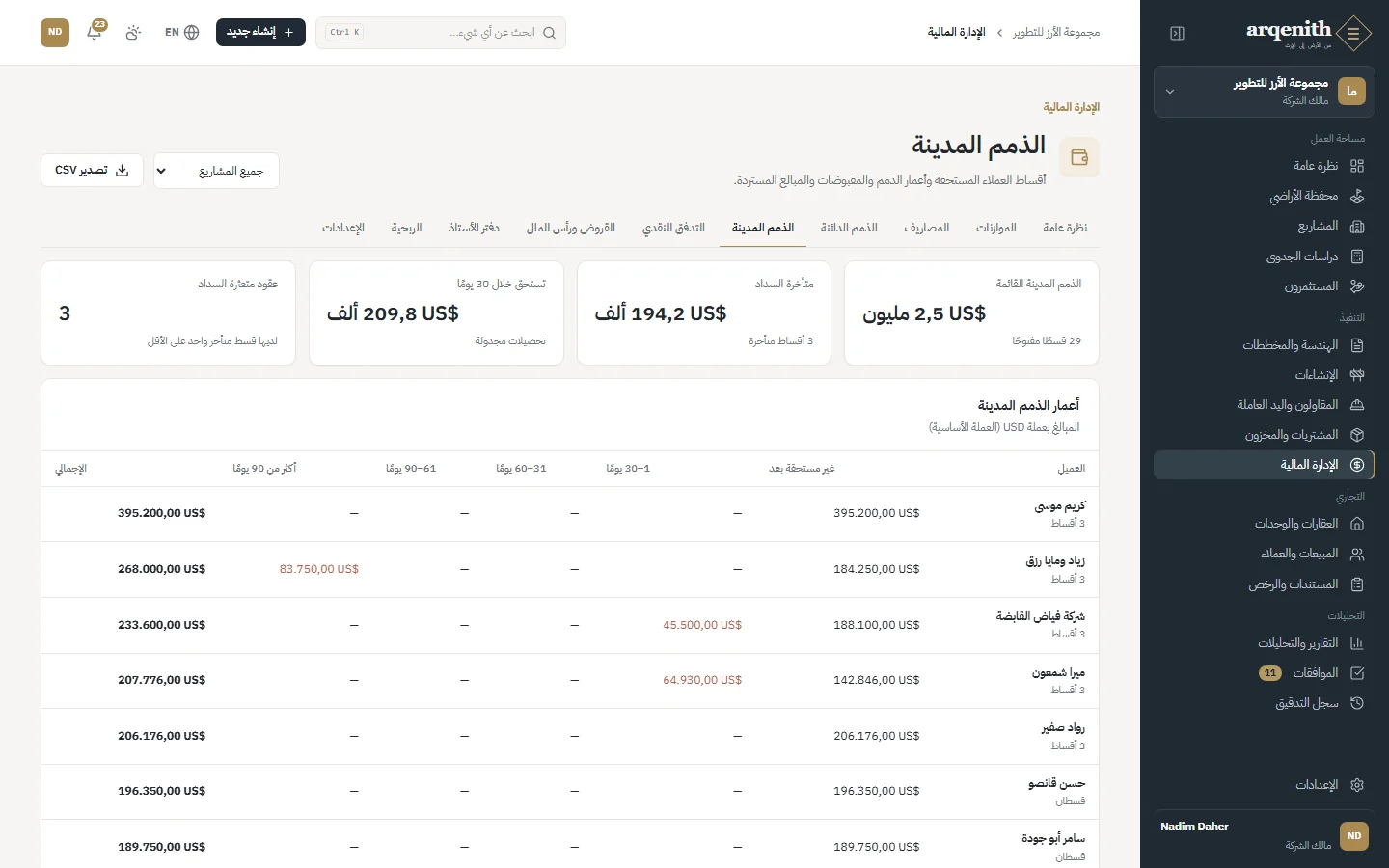The image size is (1389, 868).
Task: Click the overdue amount 45.500,00 US$
Action: click(702, 625)
